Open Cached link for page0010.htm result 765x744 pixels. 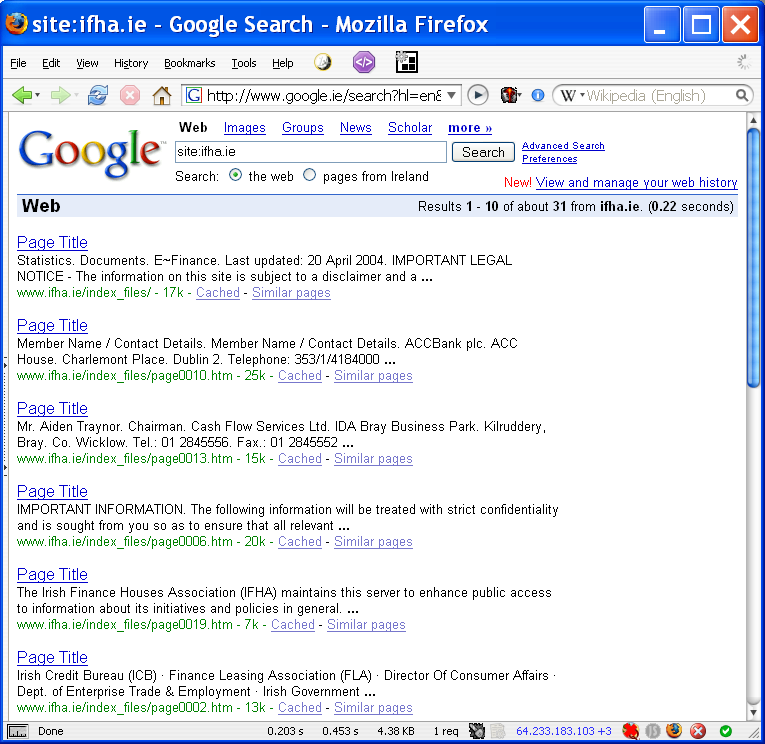(x=300, y=376)
